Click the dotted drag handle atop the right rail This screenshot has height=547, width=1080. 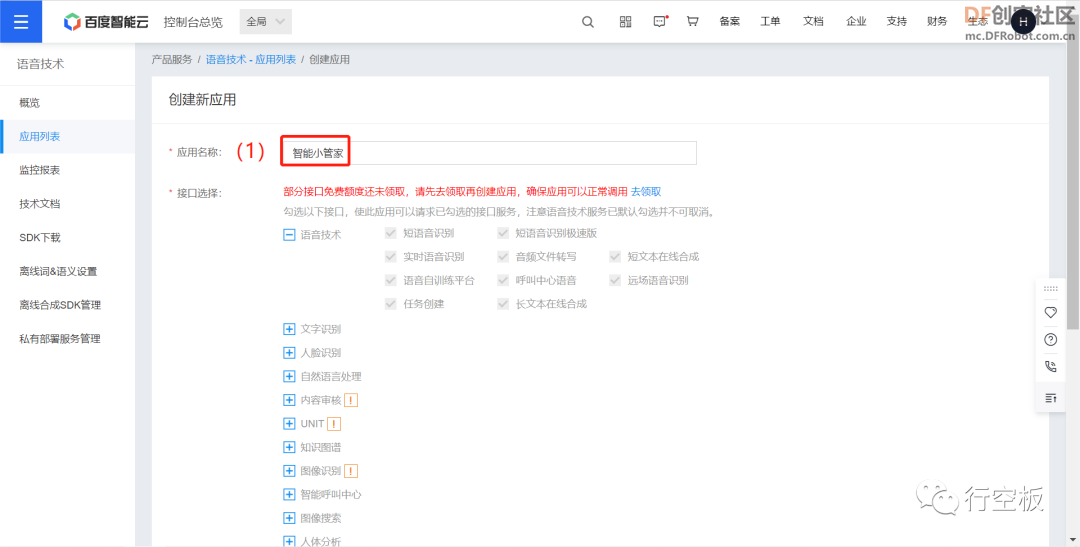1050,289
